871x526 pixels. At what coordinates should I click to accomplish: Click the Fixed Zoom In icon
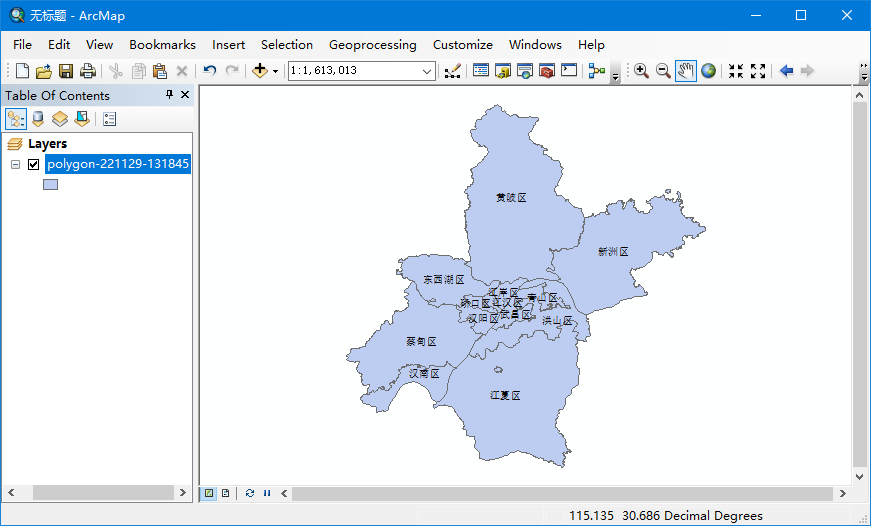point(736,71)
